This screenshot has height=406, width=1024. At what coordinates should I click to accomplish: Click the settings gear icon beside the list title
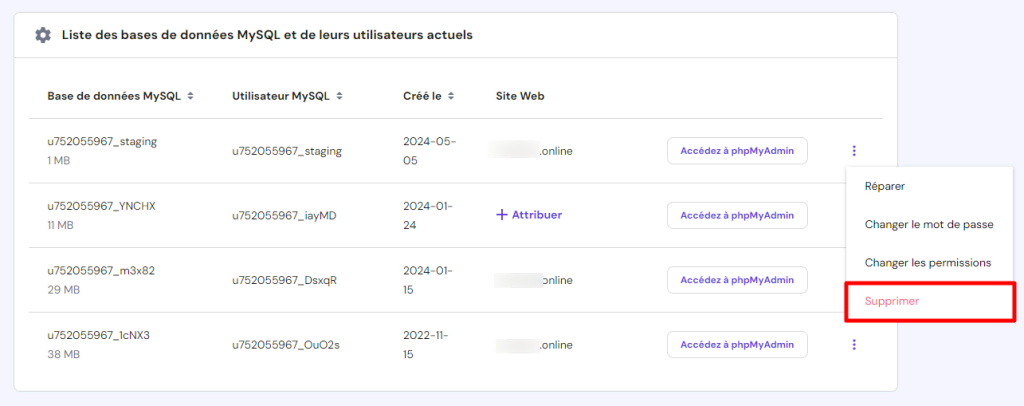click(42, 35)
